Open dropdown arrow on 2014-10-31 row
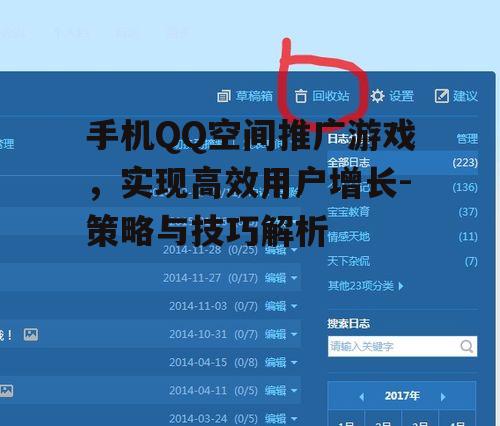 (x=294, y=334)
